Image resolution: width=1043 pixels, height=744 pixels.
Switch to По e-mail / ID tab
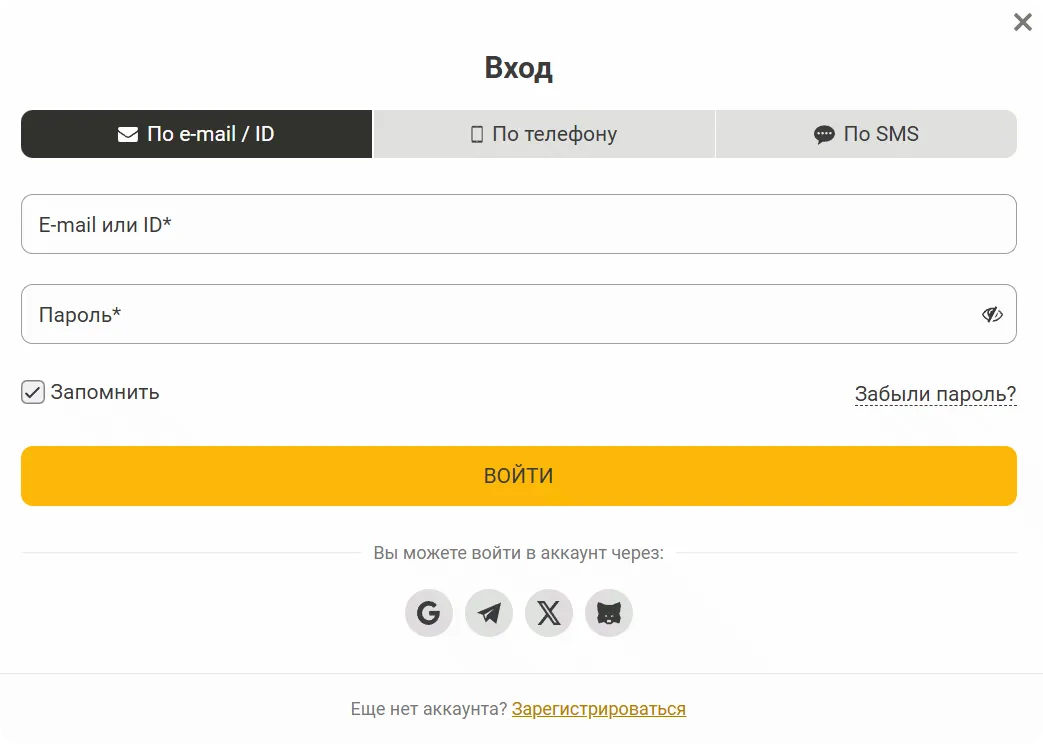[196, 134]
